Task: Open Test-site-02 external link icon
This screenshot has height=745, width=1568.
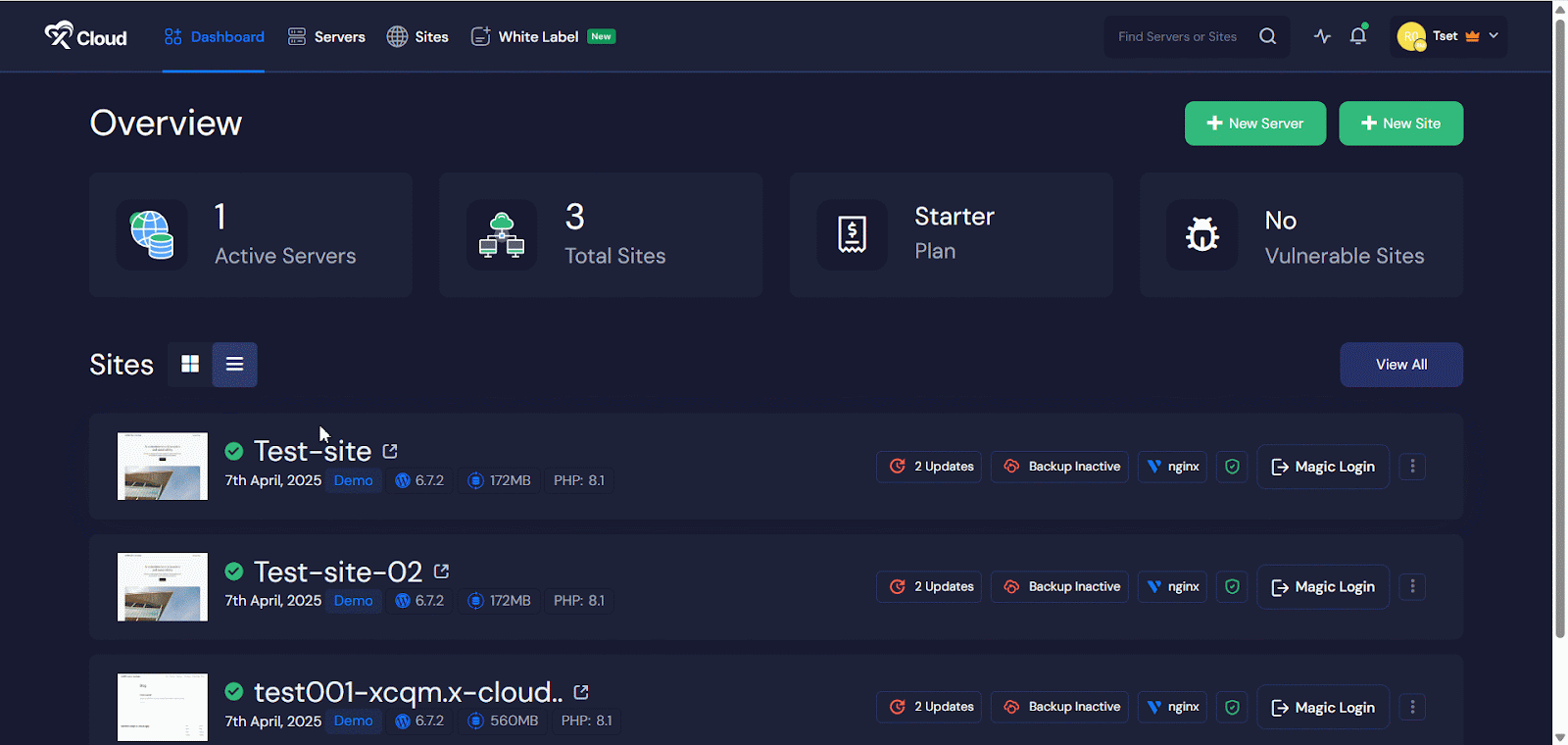Action: pos(441,571)
